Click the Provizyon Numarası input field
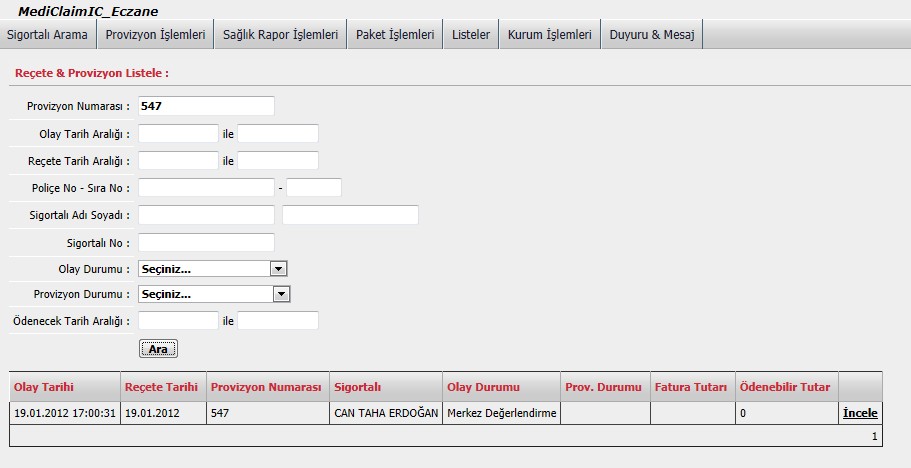This screenshot has width=911, height=468. click(x=206, y=106)
